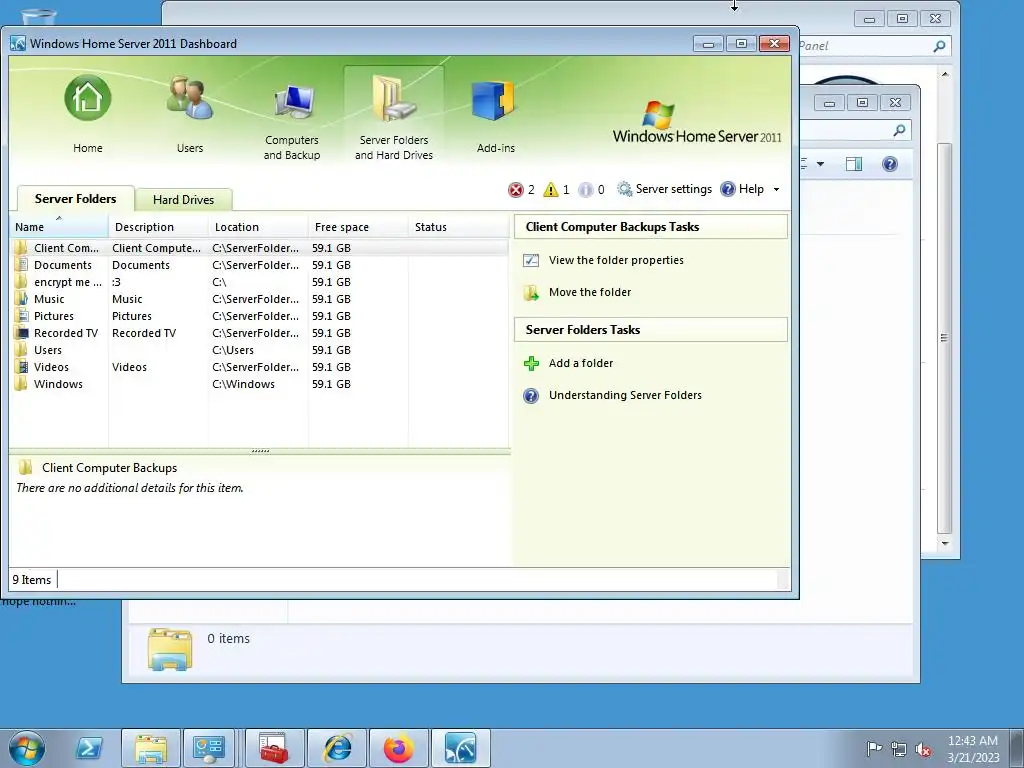Expand the Help dropdown arrow
This screenshot has height=768, width=1024.
pyautogui.click(x=776, y=189)
